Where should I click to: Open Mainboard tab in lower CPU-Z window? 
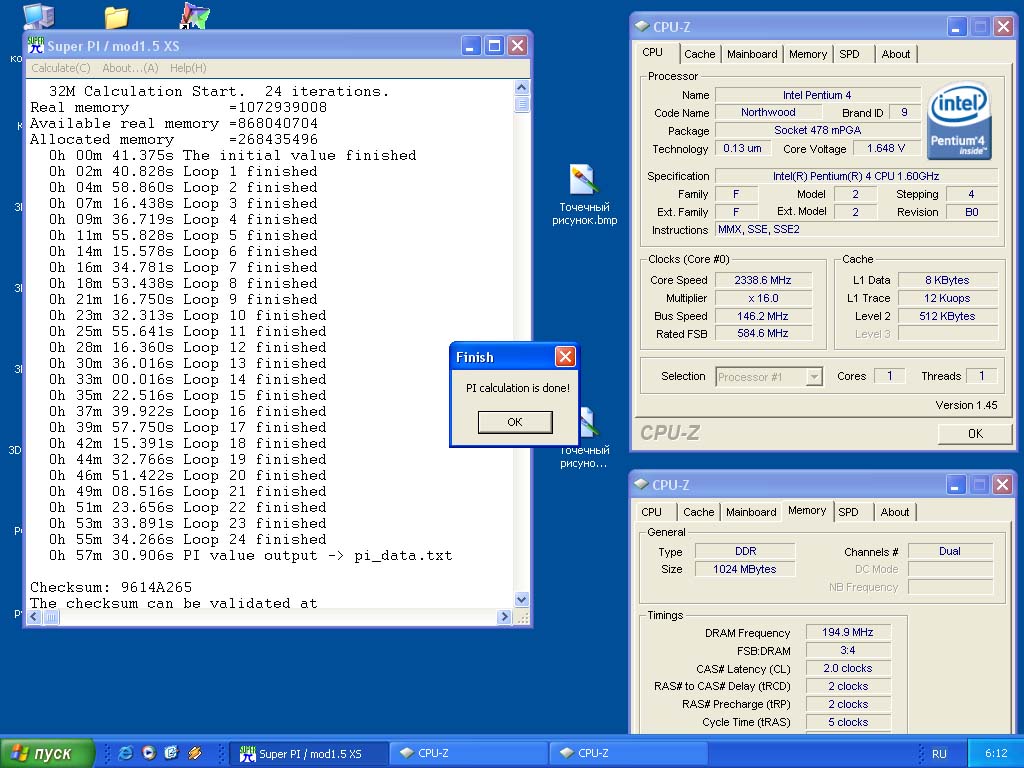(x=751, y=512)
